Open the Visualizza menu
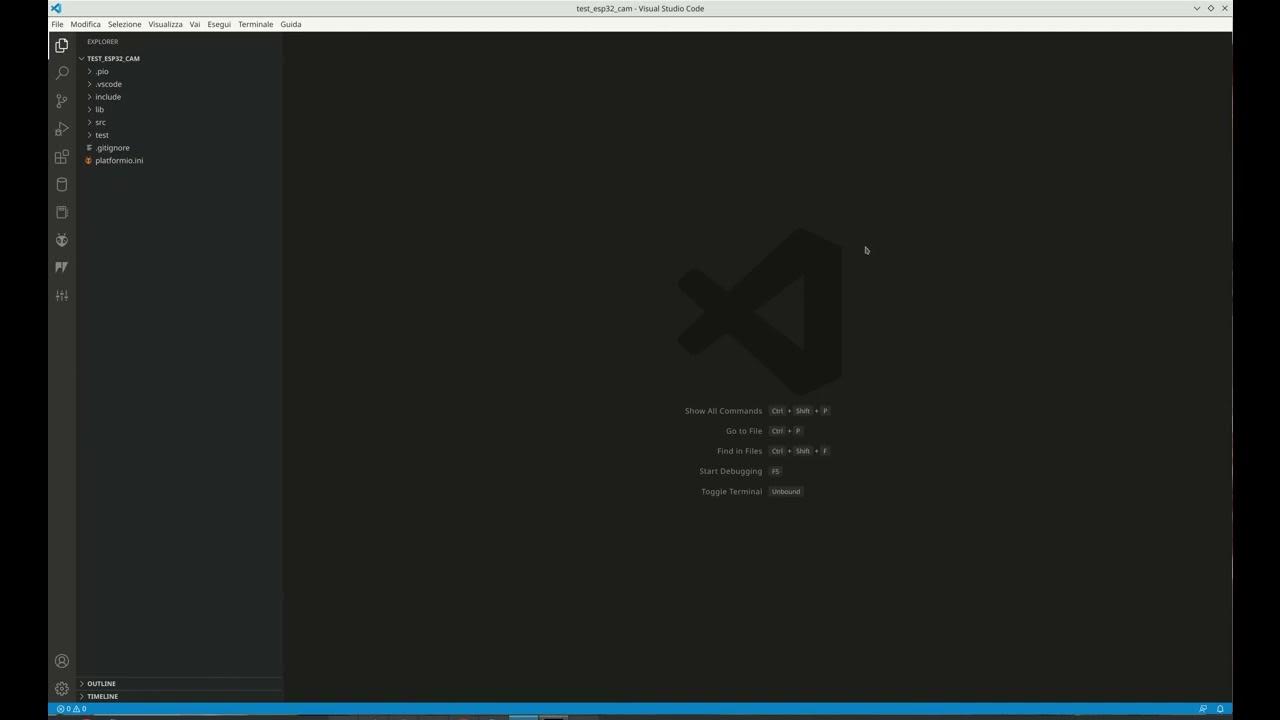 tap(165, 24)
